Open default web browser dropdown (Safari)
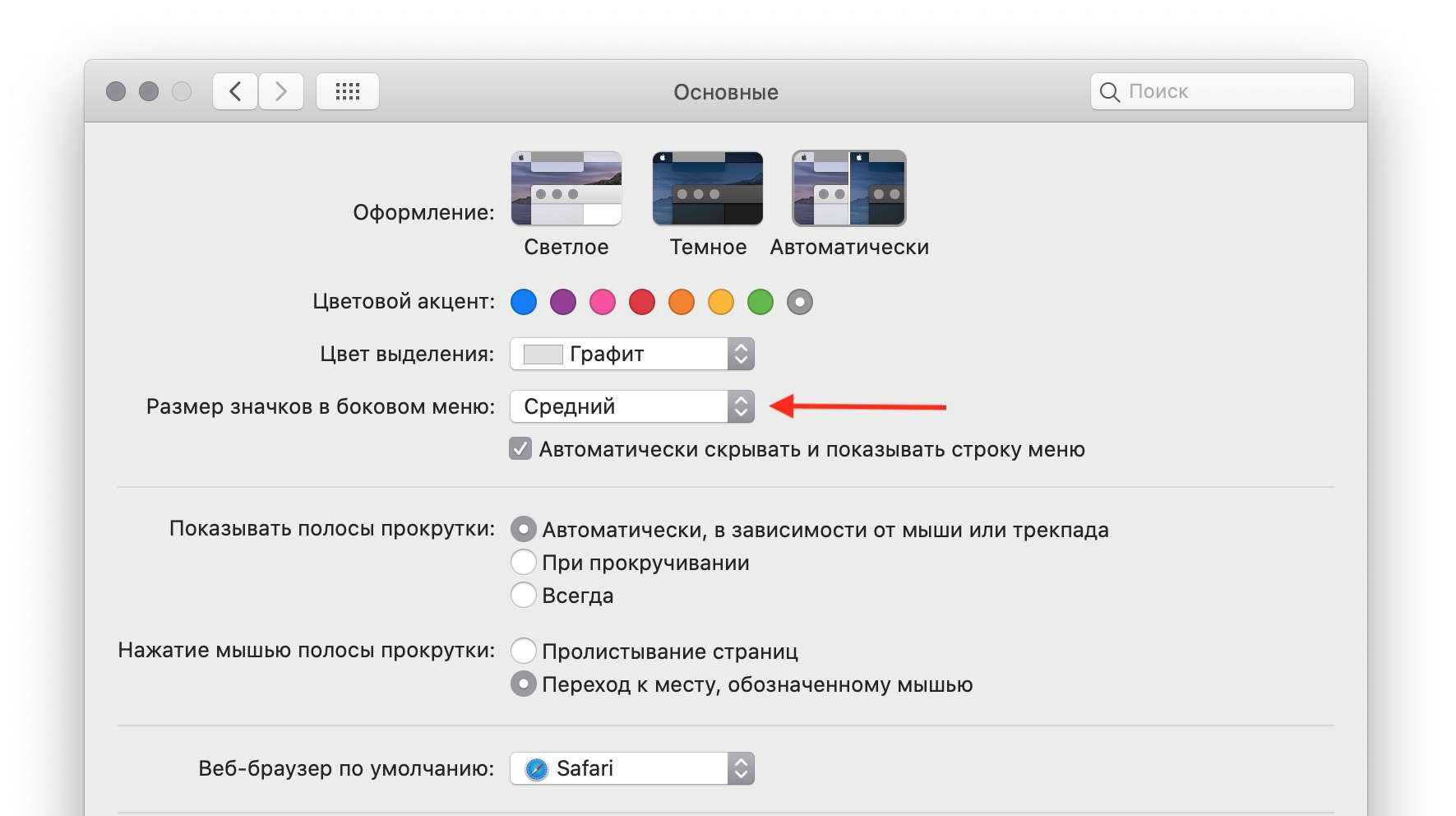Viewport: 1456px width, 816px height. pos(631,769)
